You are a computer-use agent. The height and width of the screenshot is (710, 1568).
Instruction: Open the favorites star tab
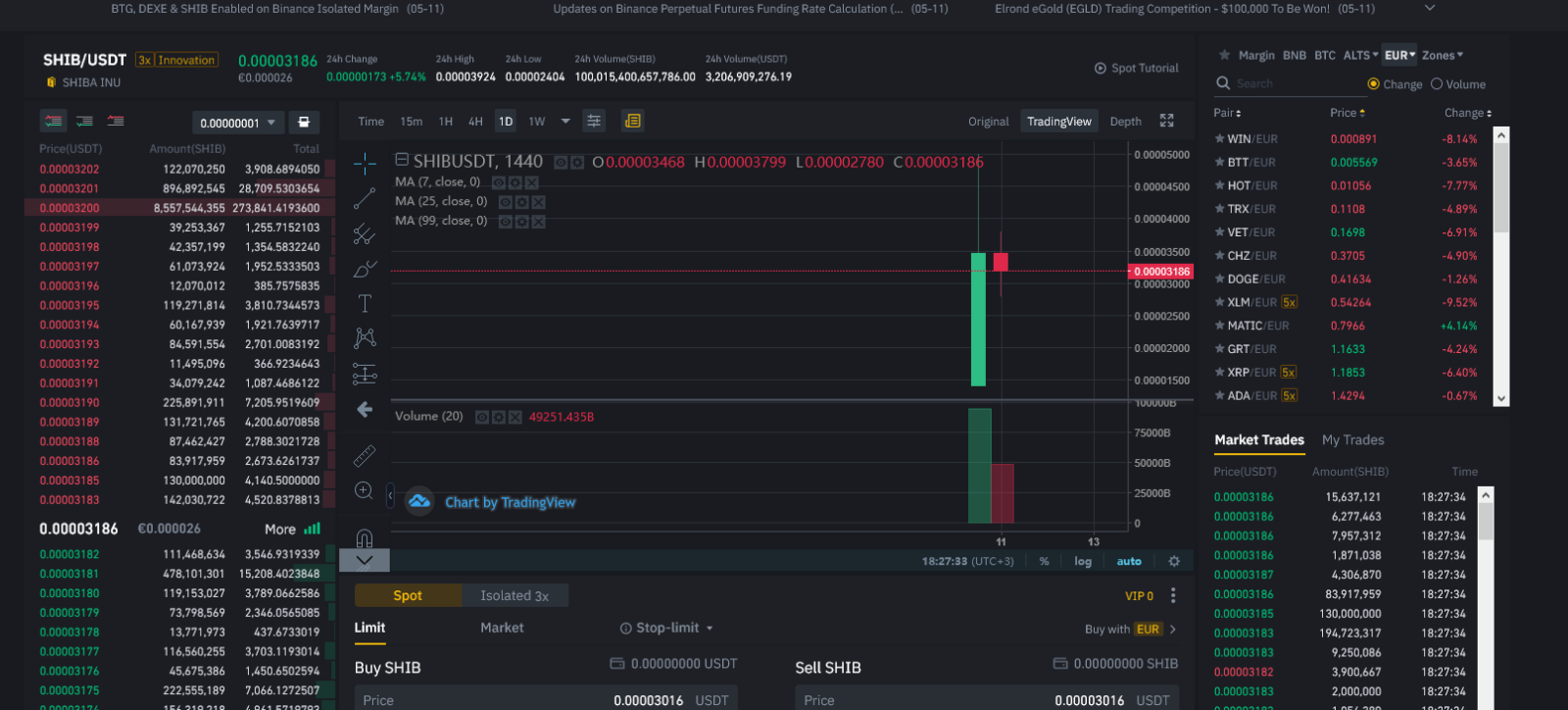pos(1224,55)
